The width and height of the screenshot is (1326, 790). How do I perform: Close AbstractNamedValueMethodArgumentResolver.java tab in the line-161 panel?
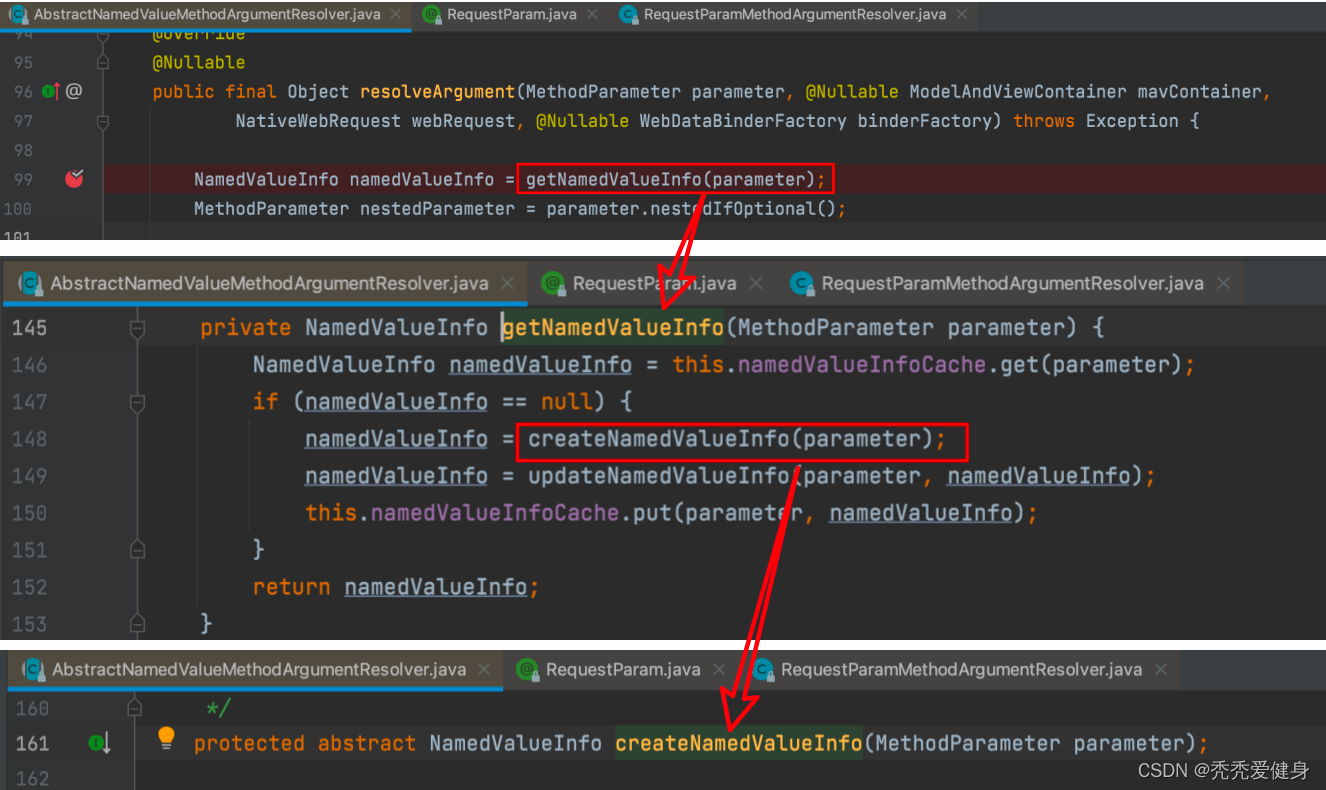485,669
